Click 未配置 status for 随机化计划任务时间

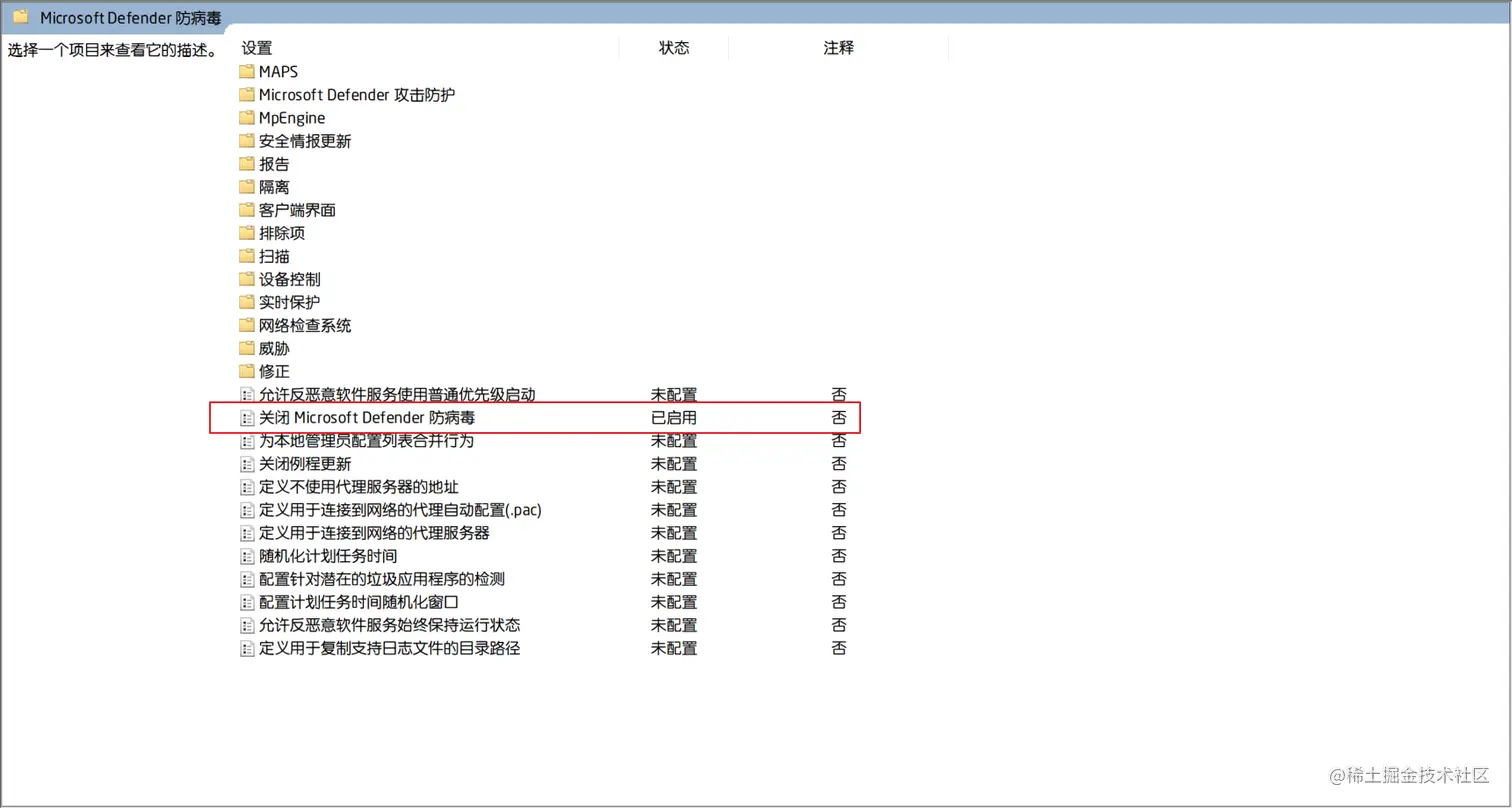point(674,556)
